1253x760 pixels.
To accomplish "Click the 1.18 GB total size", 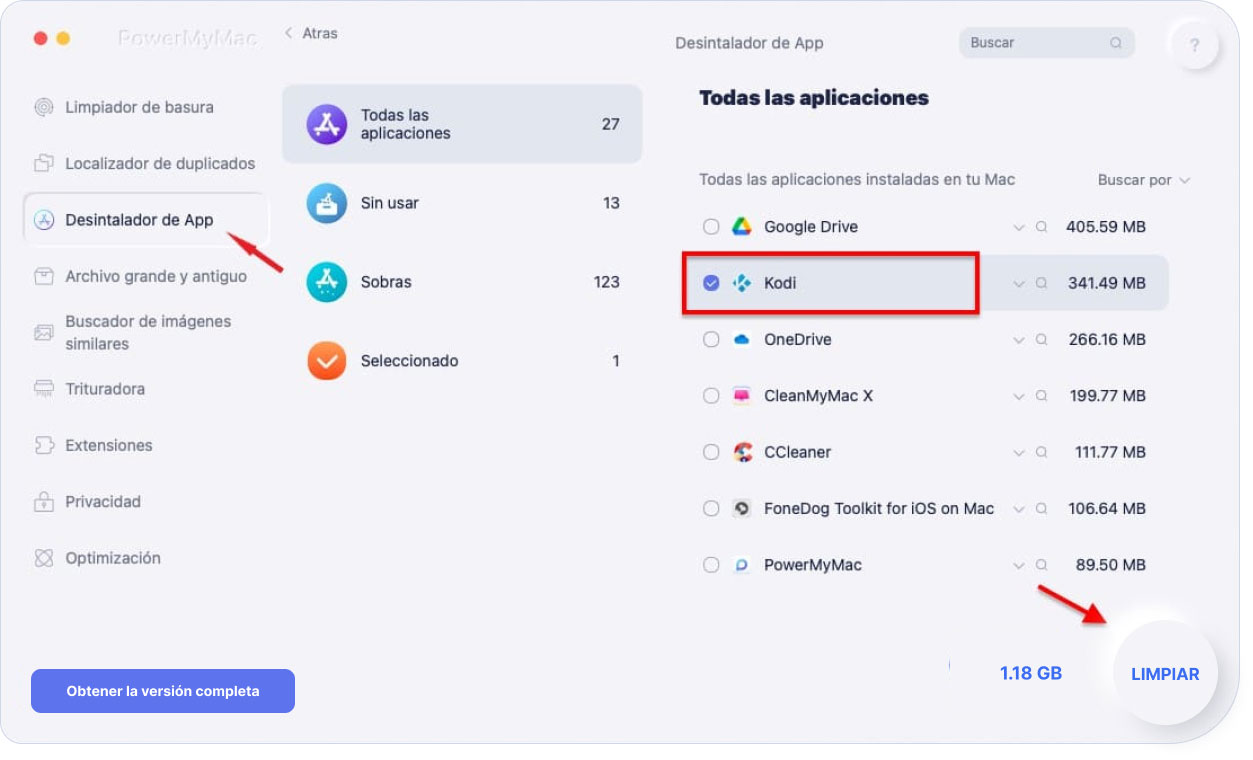I will (1031, 673).
